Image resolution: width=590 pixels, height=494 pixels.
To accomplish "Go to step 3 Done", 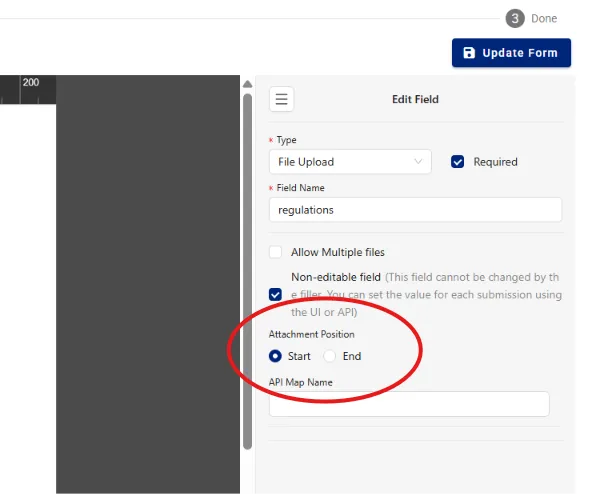I will click(x=531, y=18).
